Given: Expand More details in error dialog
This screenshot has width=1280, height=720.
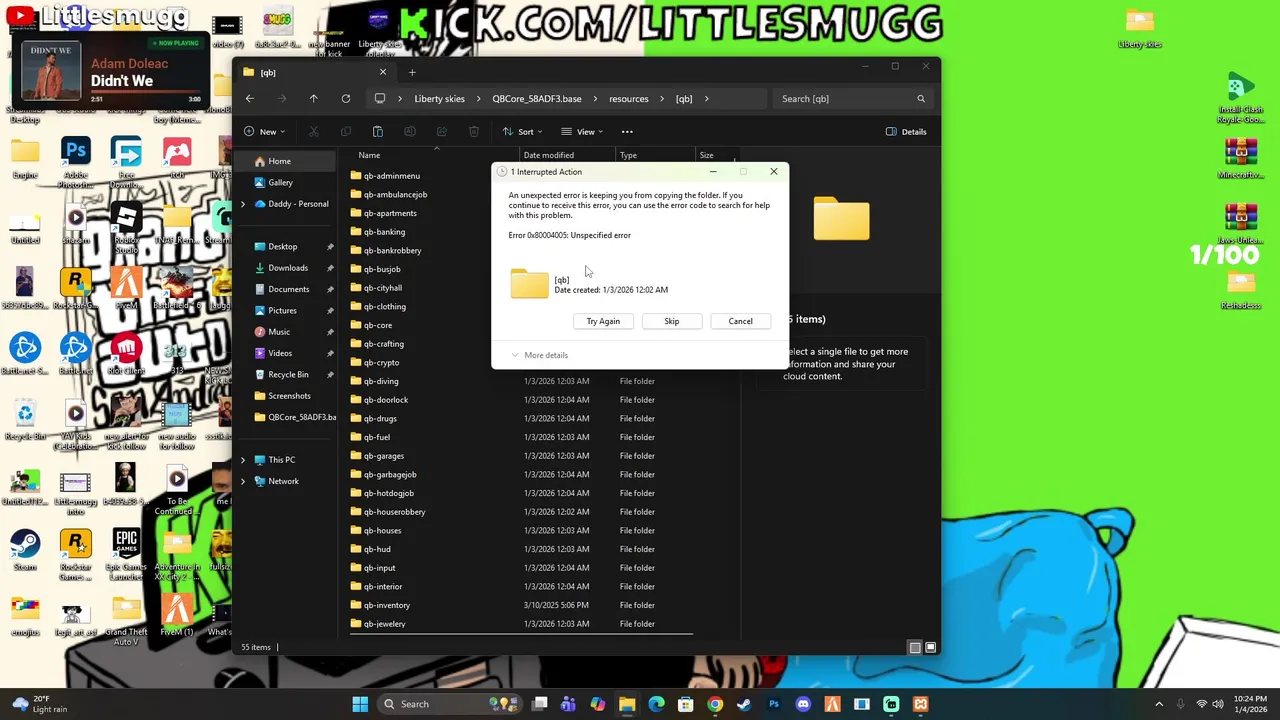Looking at the screenshot, I should [x=539, y=355].
